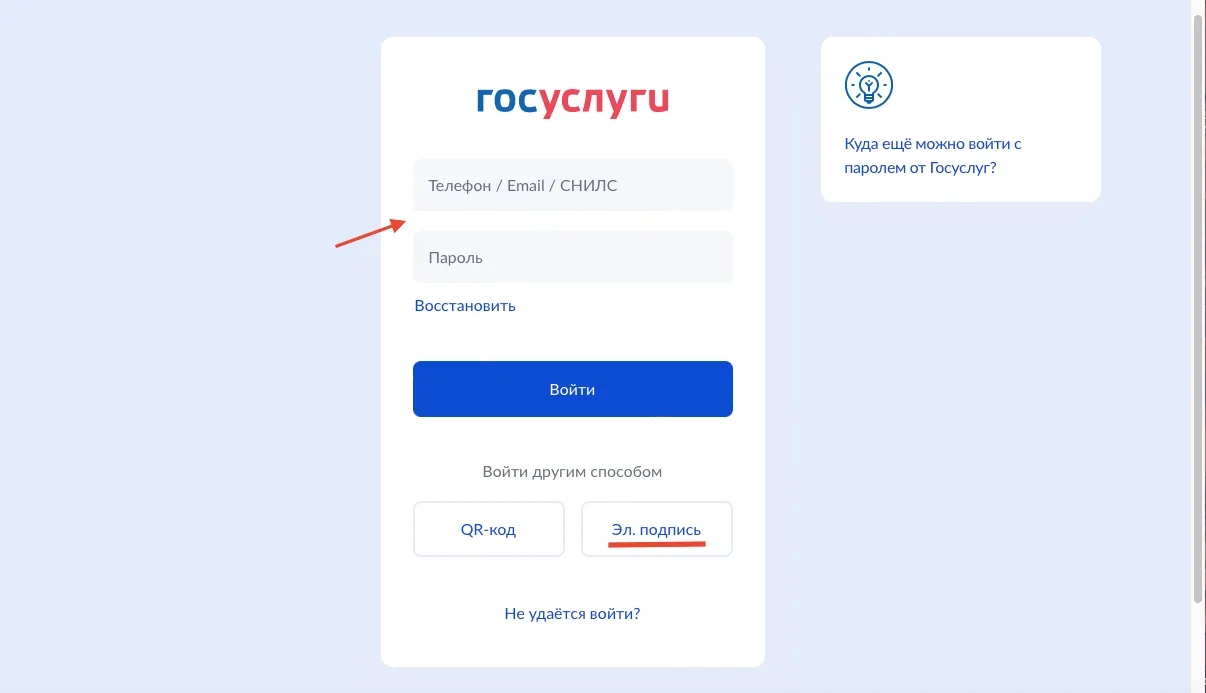Viewport: 1206px width, 693px height.
Task: Open the 'Не удаётся войти?' help link
Action: pyautogui.click(x=572, y=614)
